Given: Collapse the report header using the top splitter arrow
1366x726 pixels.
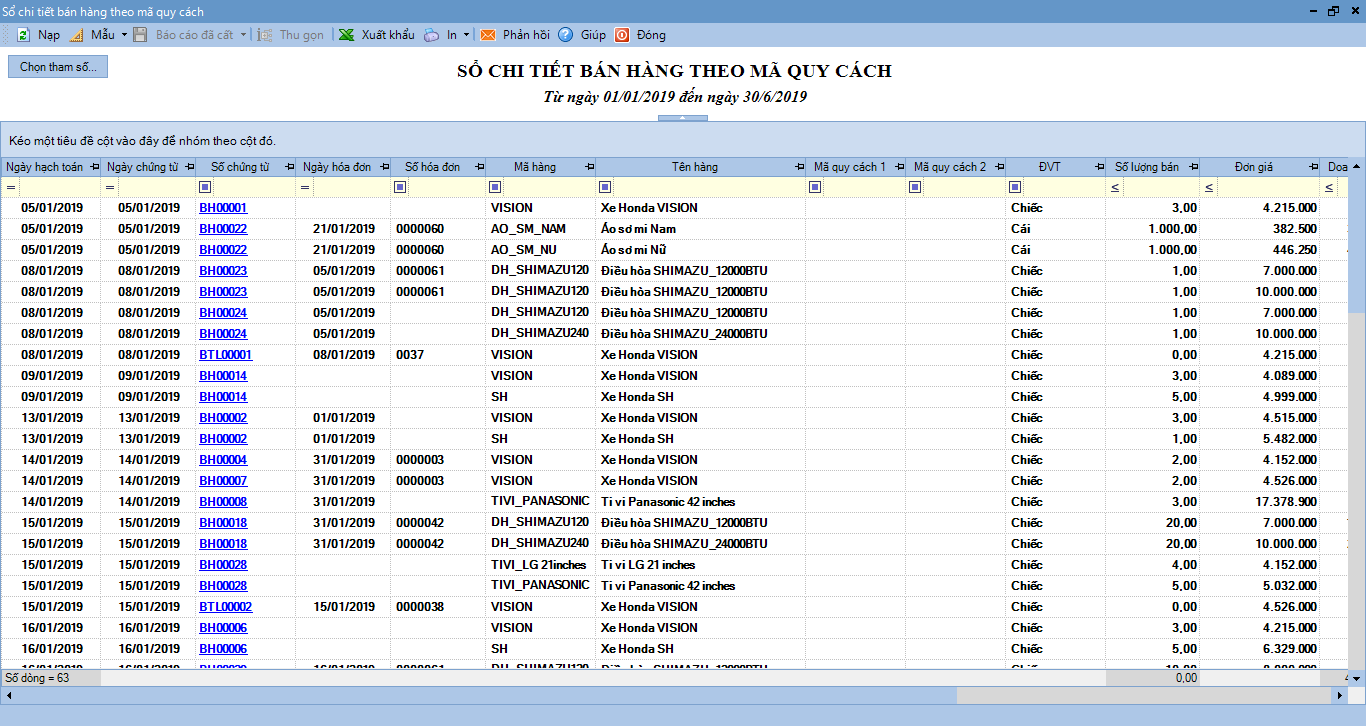Looking at the screenshot, I should pos(683,118).
